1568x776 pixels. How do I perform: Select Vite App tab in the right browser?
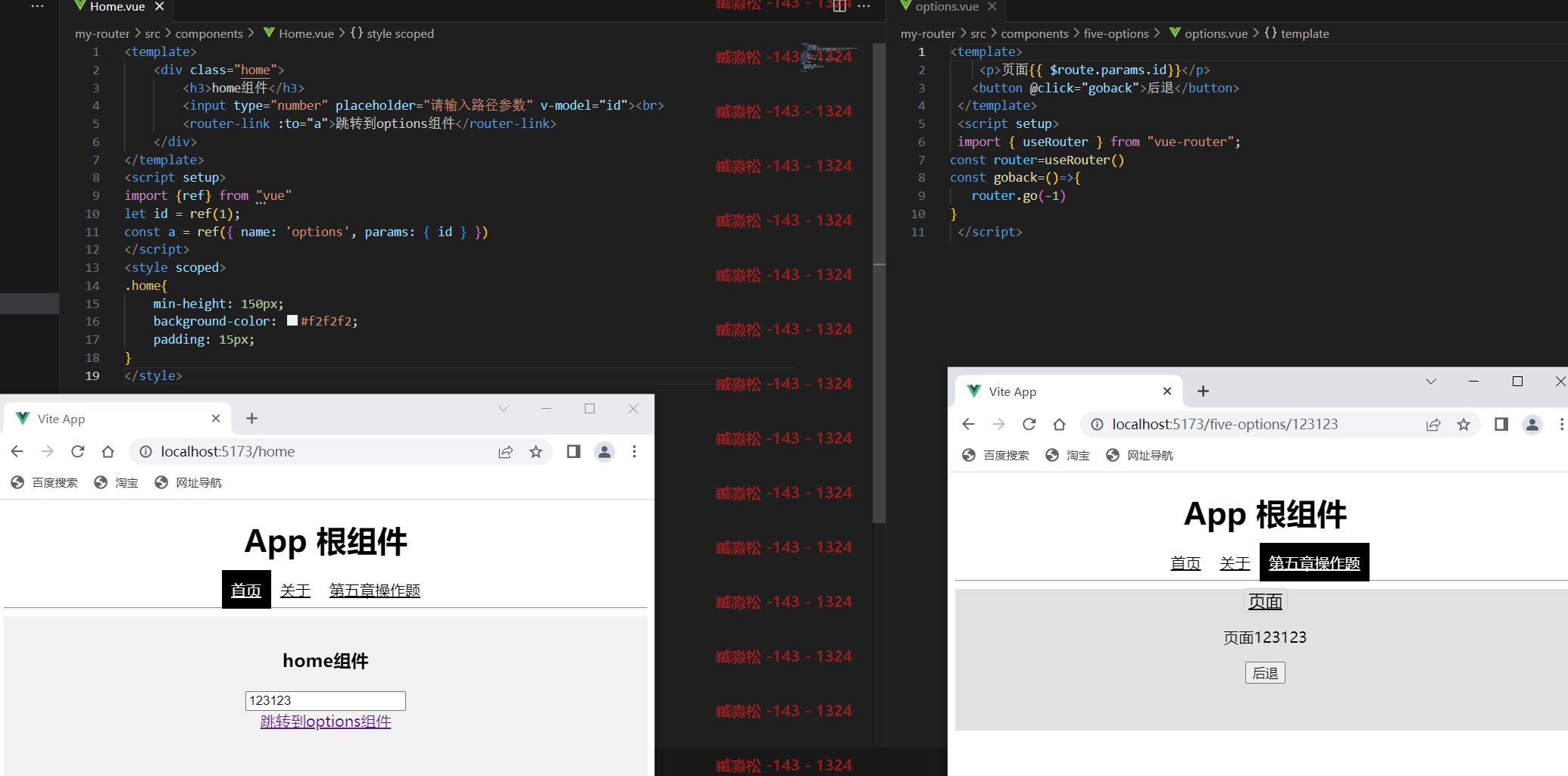[x=1068, y=391]
